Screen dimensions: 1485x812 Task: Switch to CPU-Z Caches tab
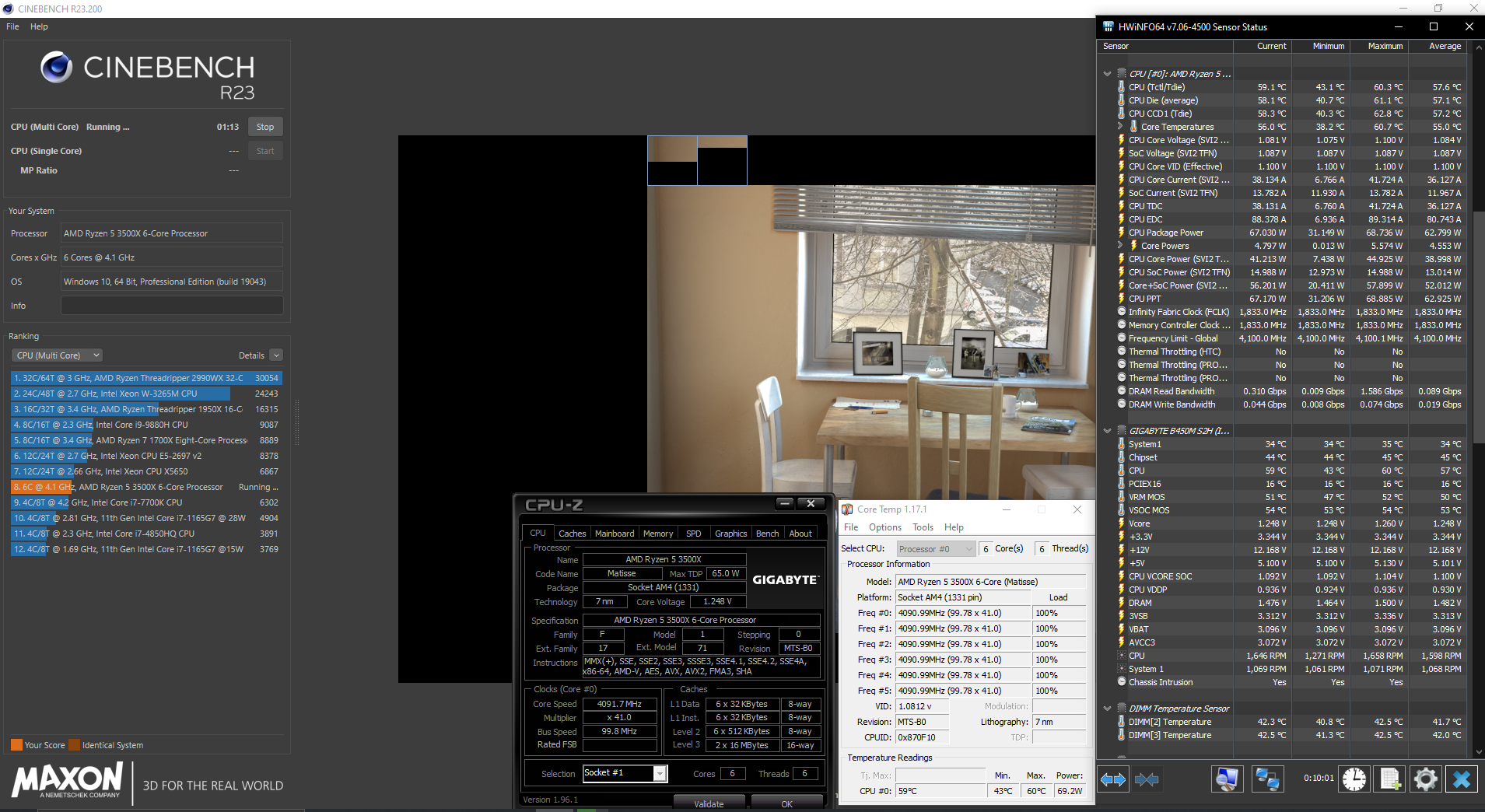click(572, 534)
